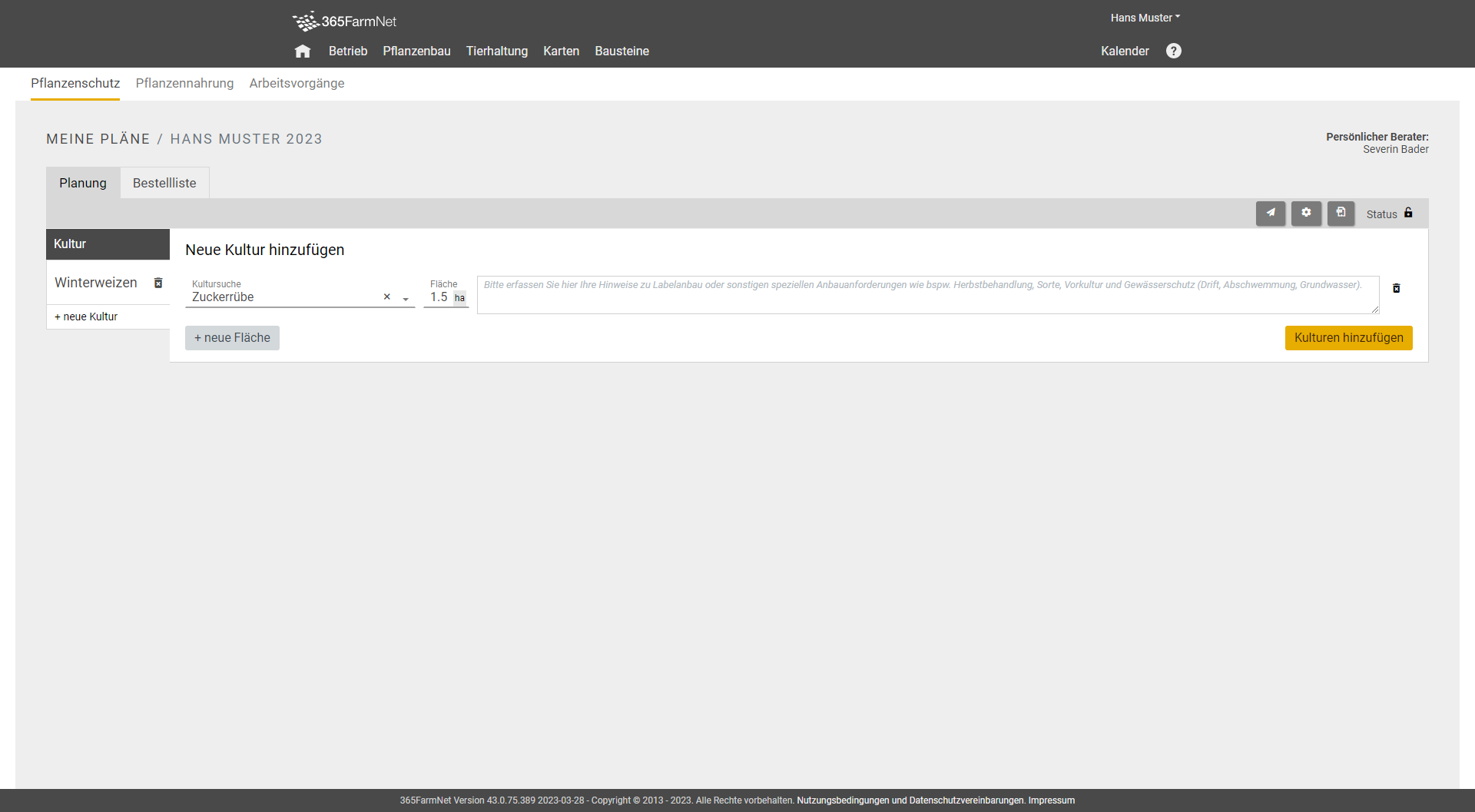Switch to the Pflanzennahrung tab
Screen dimensions: 1475x812
pos(184,83)
